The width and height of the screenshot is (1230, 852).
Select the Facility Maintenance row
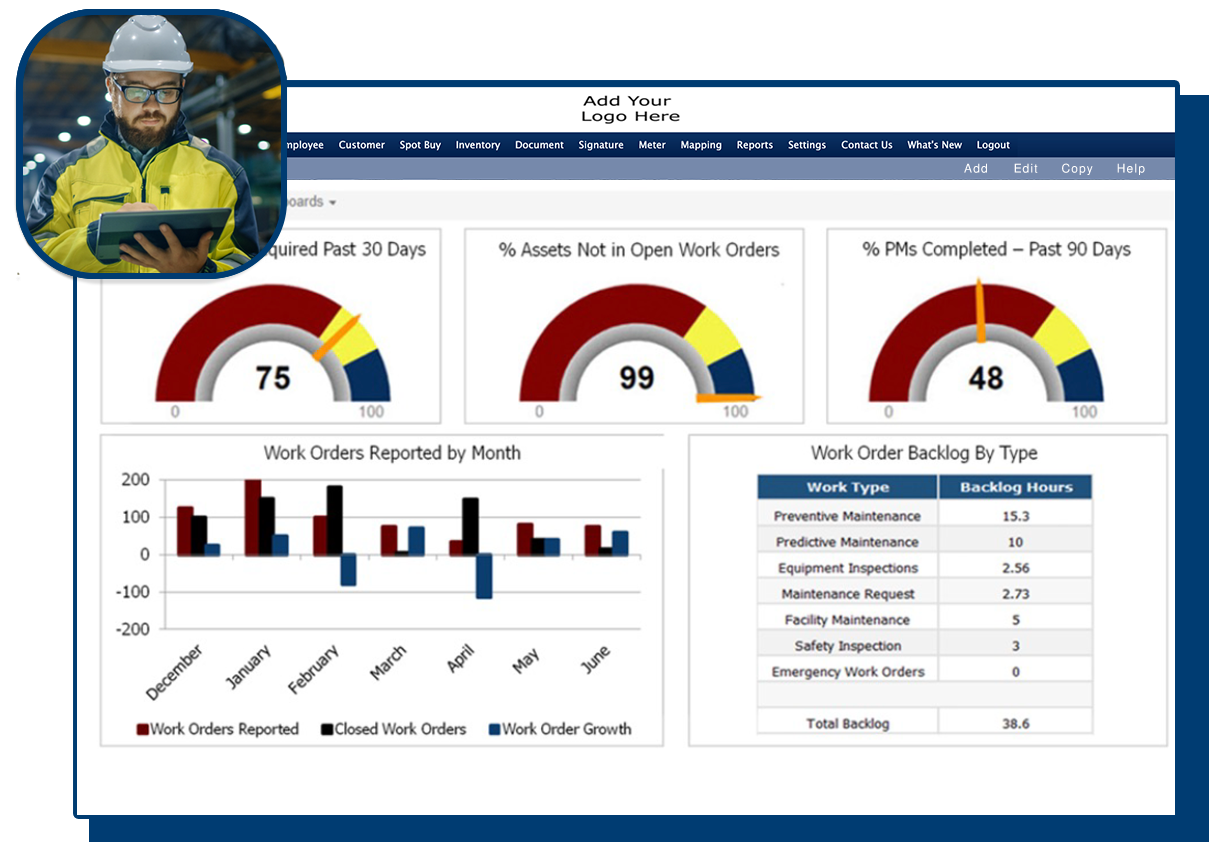925,620
